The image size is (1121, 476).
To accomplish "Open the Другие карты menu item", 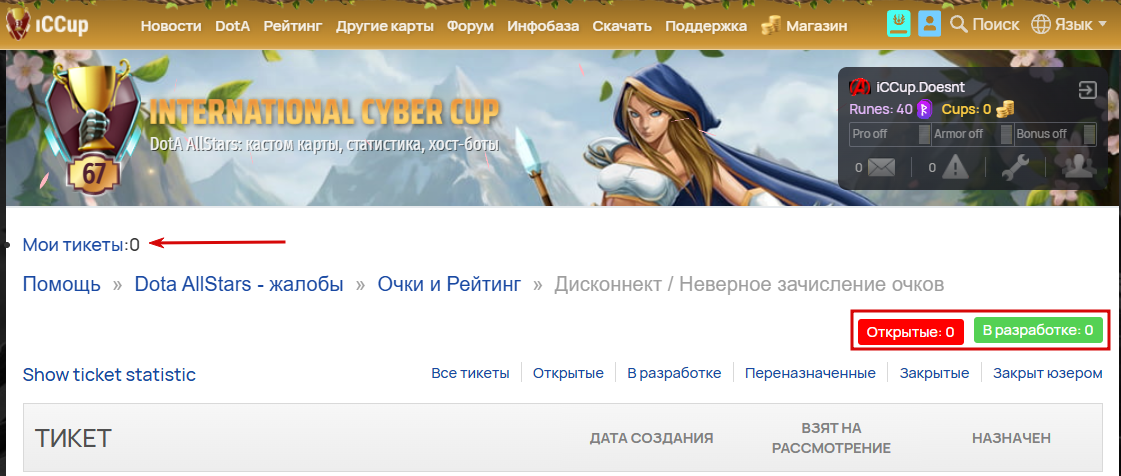I will [x=385, y=26].
